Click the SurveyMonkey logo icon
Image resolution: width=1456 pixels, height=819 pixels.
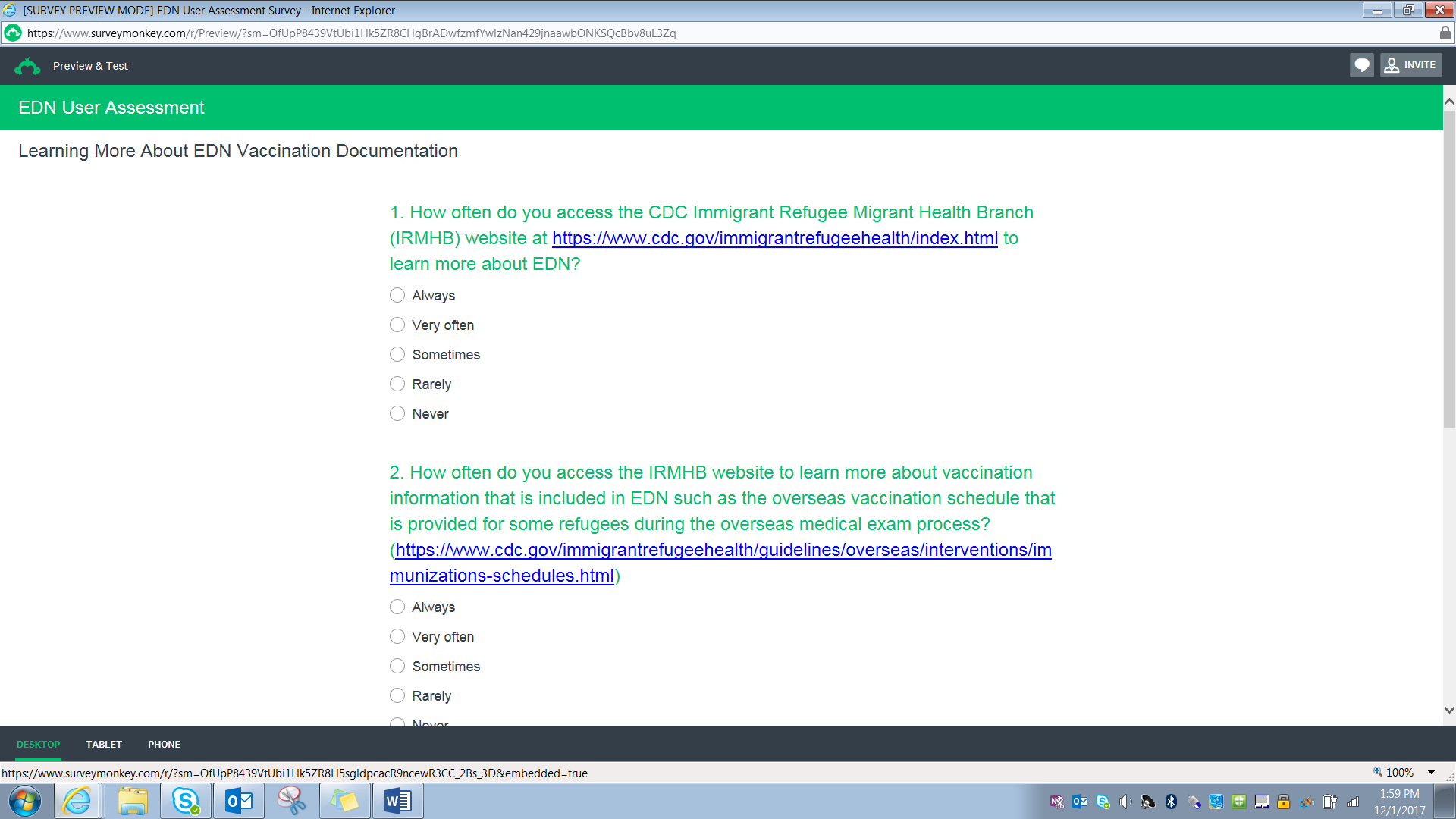[x=27, y=66]
